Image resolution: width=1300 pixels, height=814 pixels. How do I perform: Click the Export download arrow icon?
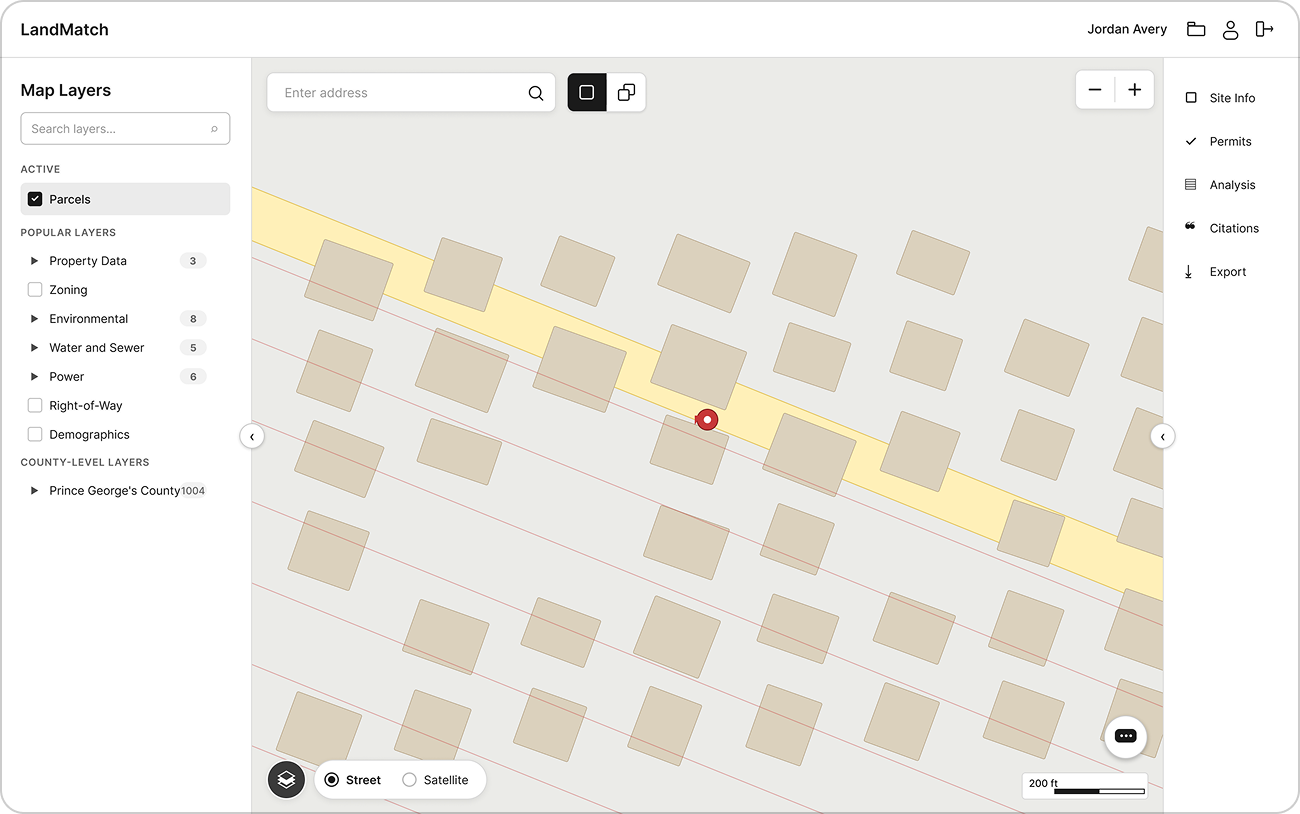coord(1189,272)
